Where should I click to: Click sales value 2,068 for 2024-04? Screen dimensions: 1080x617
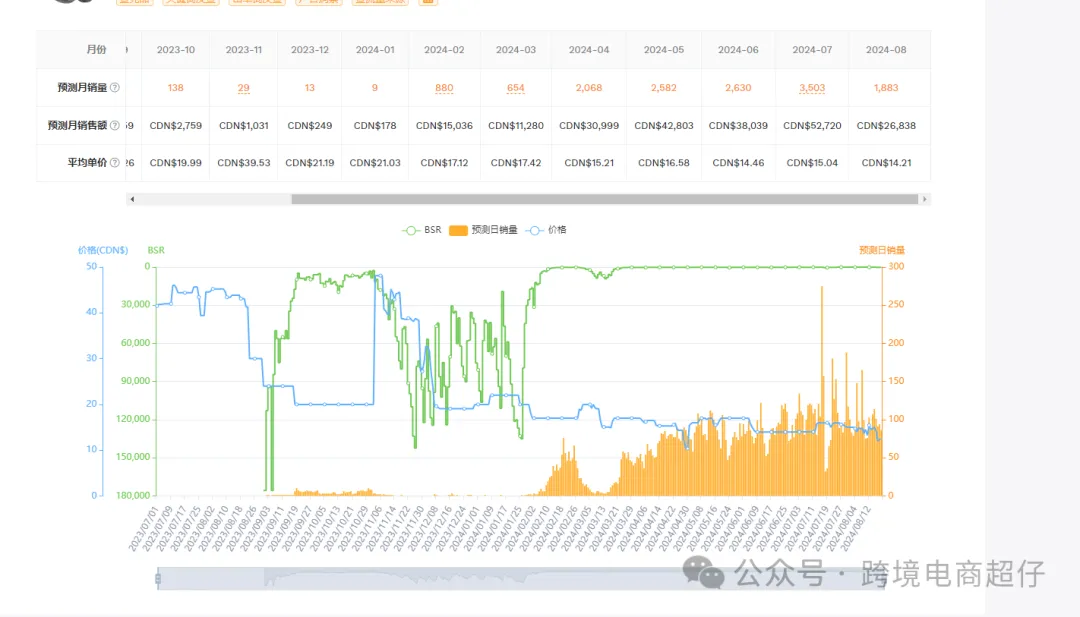pos(589,87)
